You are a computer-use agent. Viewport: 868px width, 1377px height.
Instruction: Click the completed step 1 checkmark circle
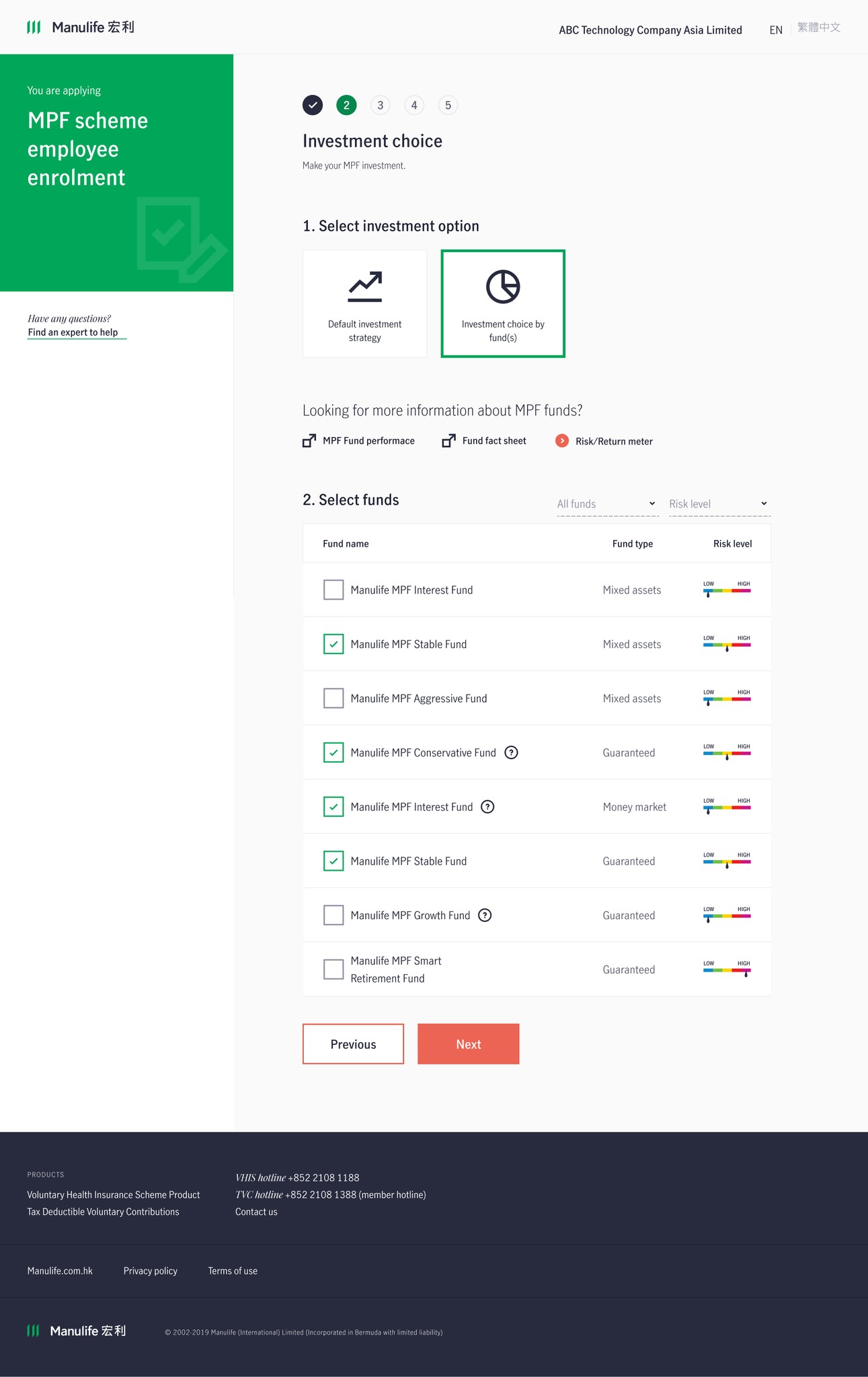(313, 105)
